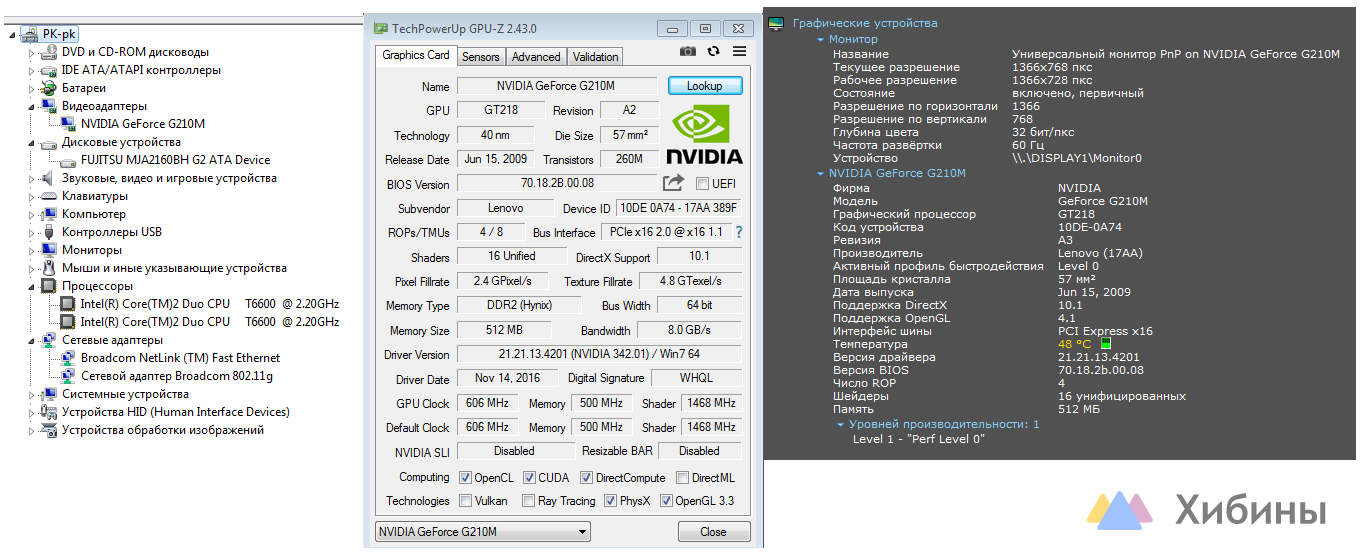This screenshot has width=1363, height=555.
Task: Collapse the NVIDIA GeForce G210M section chevron
Action: pyautogui.click(x=820, y=173)
